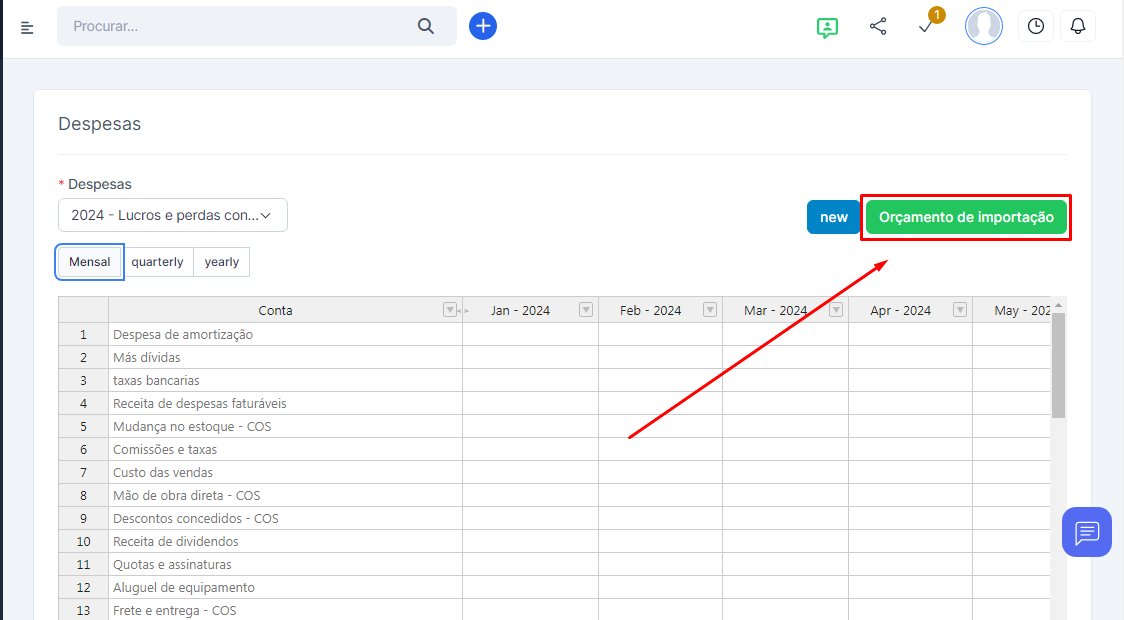The width and height of the screenshot is (1124, 620).
Task: Click the blue new button
Action: coord(833,217)
